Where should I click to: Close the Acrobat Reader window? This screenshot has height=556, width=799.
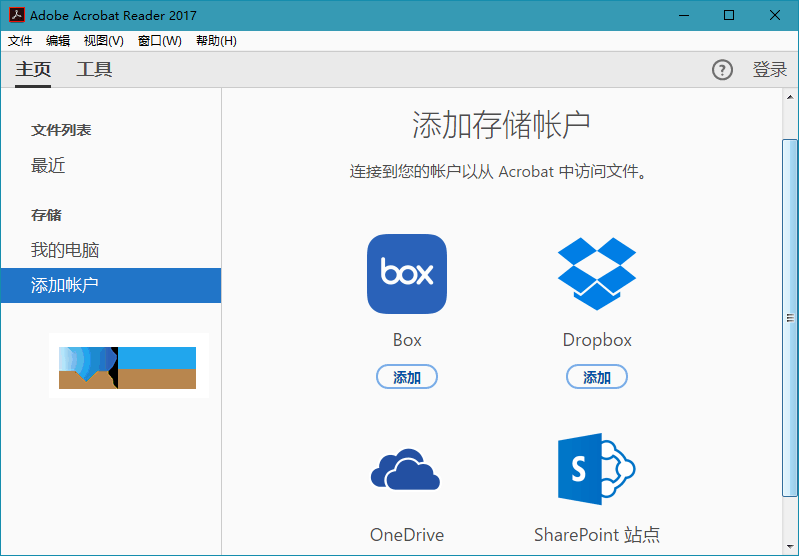[775, 15]
